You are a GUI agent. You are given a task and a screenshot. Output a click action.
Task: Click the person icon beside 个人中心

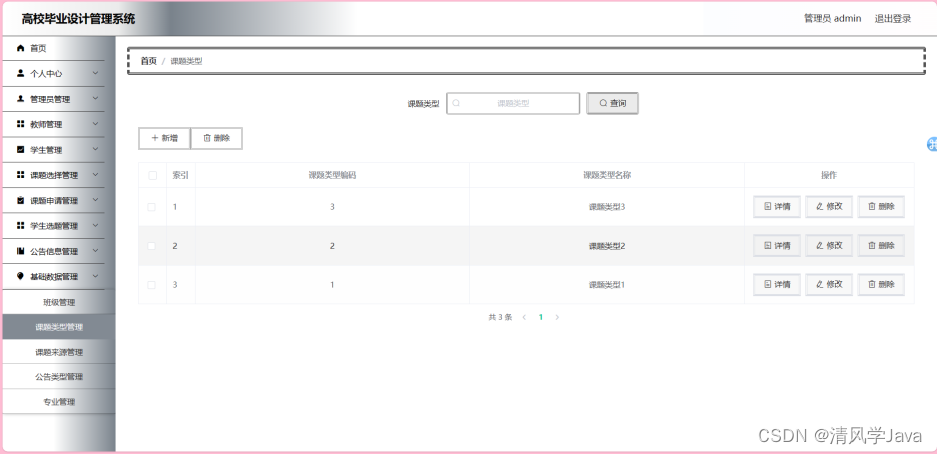coord(21,73)
